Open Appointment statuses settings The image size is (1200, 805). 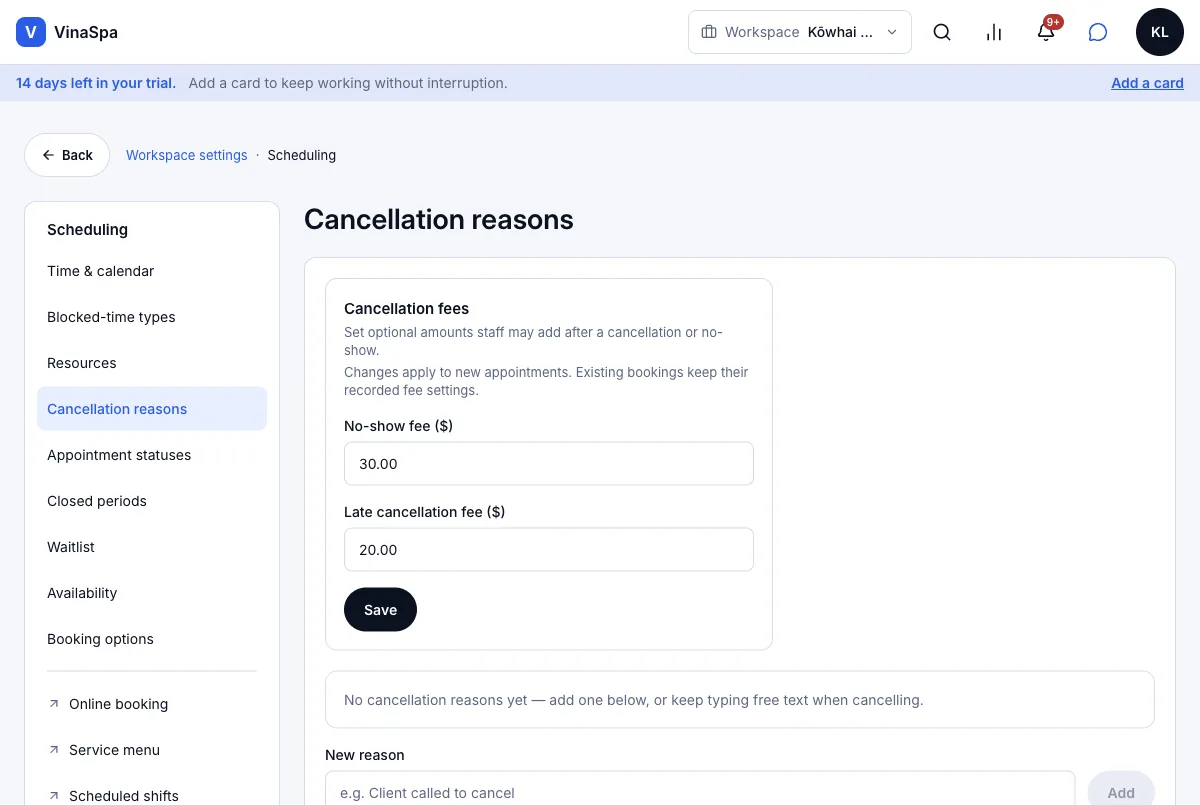point(152,455)
